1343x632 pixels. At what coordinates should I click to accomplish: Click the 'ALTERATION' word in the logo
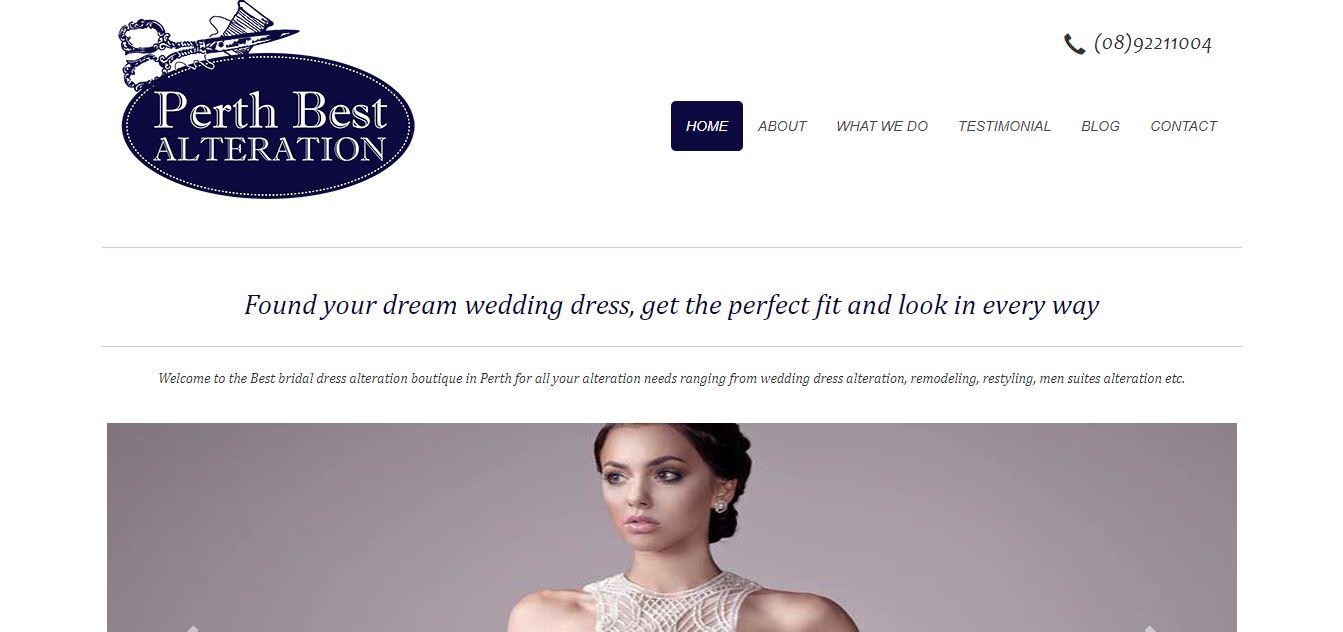click(x=270, y=149)
